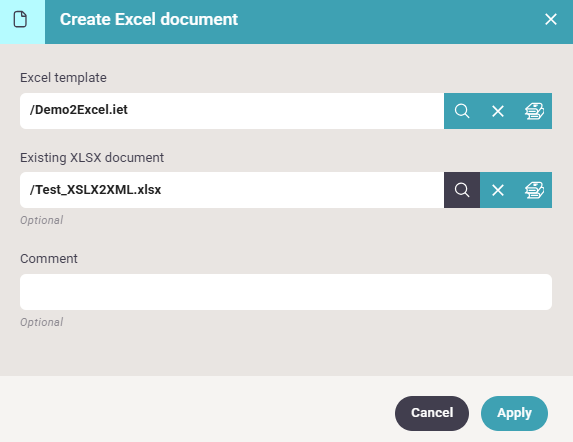Focus the Existing XLSX document field
Screen dimensions: 573x442
232,190
